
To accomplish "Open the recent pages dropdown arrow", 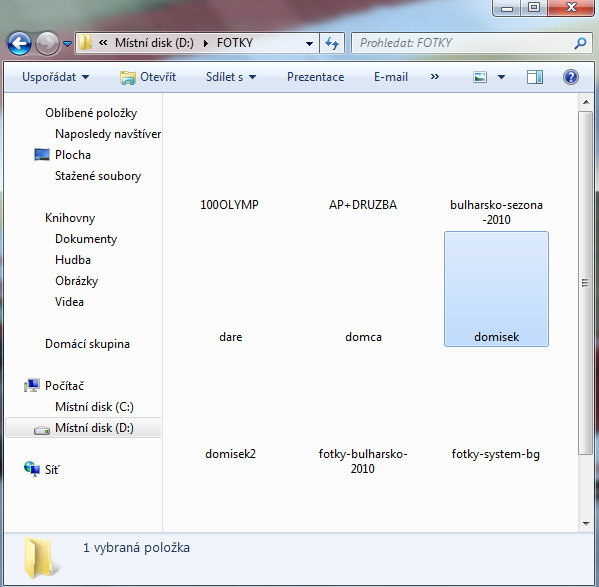I will point(68,44).
